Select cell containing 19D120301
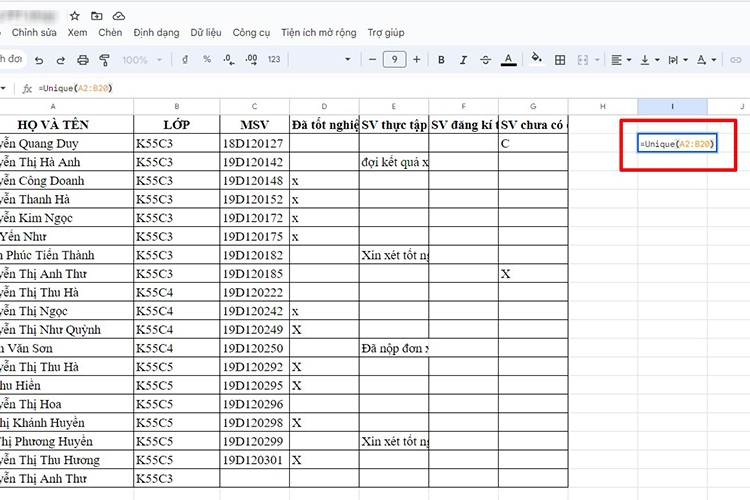The height and width of the screenshot is (500, 750). 254,460
